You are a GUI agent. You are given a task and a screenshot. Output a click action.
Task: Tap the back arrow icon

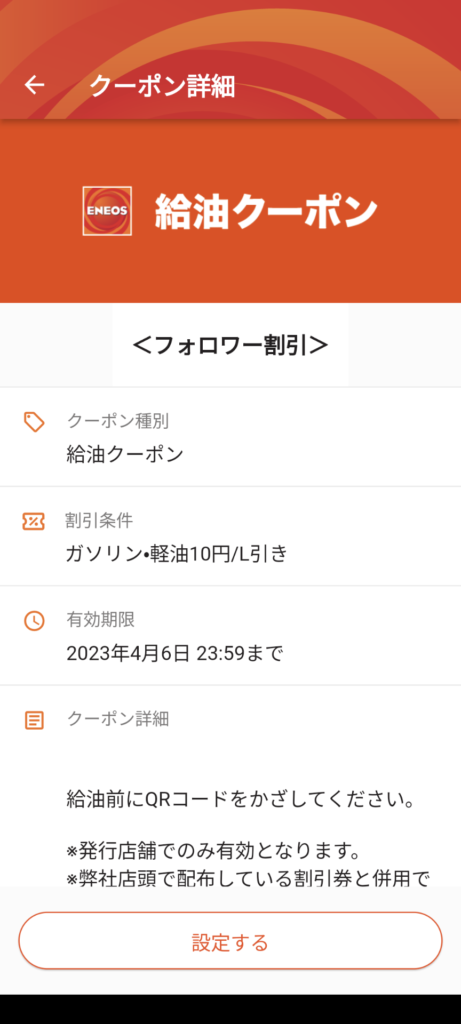tap(34, 85)
